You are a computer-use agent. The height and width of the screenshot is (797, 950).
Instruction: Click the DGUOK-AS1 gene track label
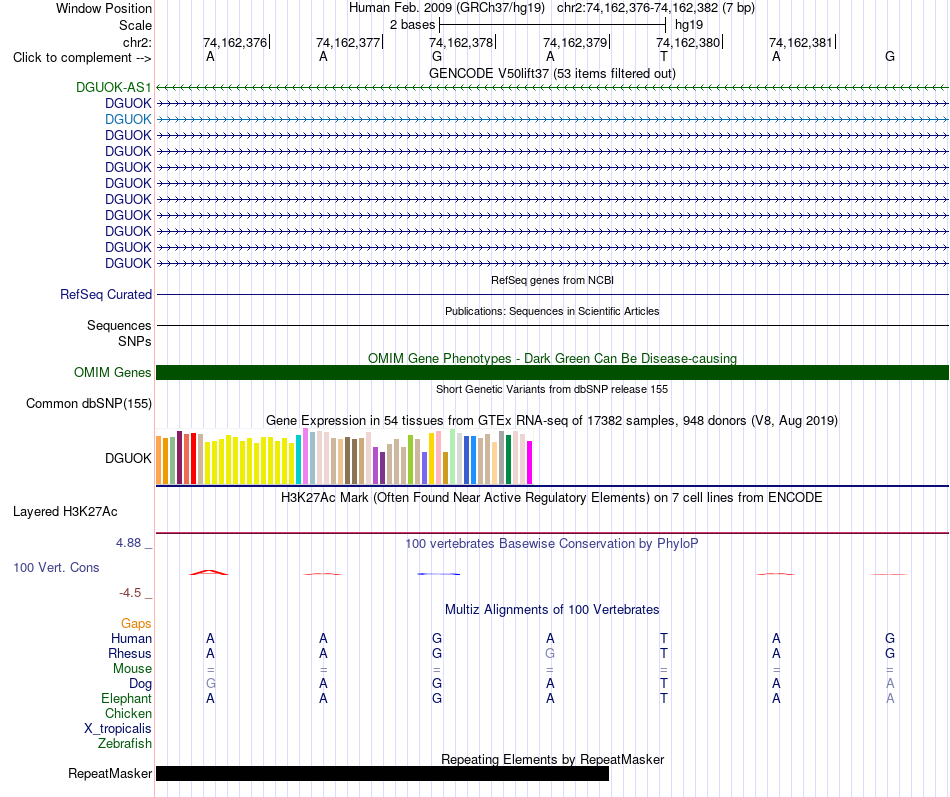113,87
